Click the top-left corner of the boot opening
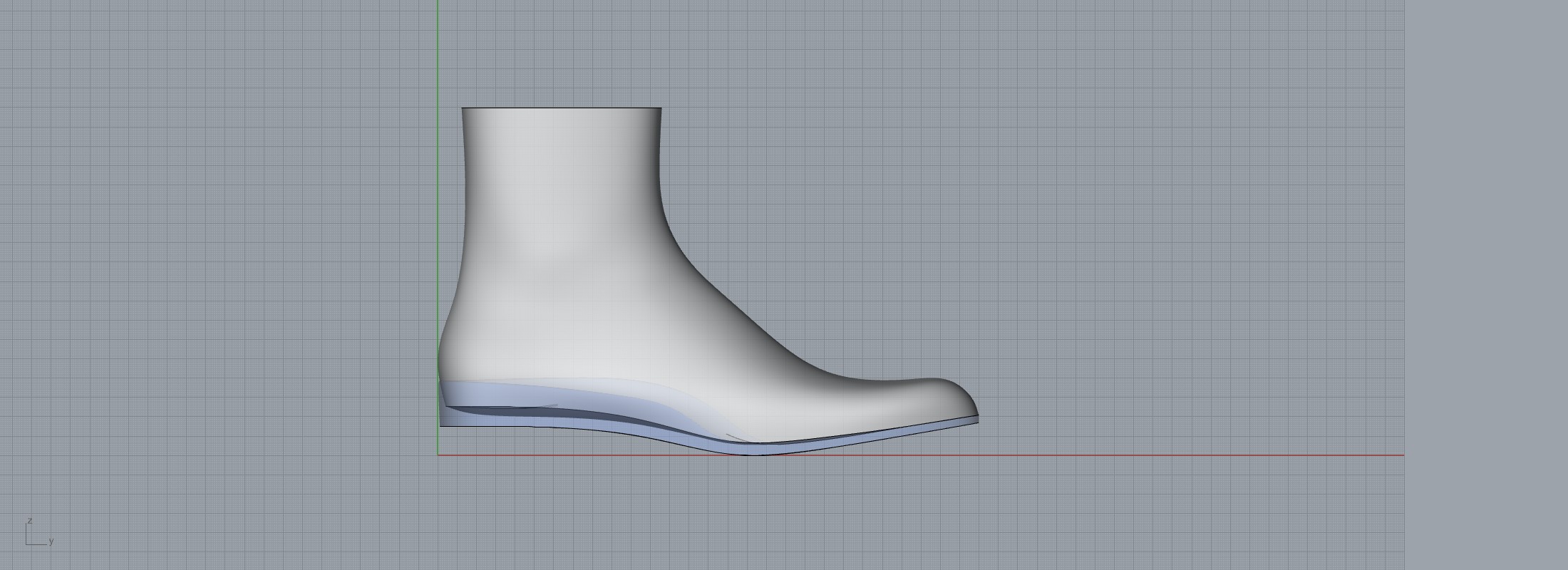Screen dimensions: 1568x570 [x=463, y=108]
